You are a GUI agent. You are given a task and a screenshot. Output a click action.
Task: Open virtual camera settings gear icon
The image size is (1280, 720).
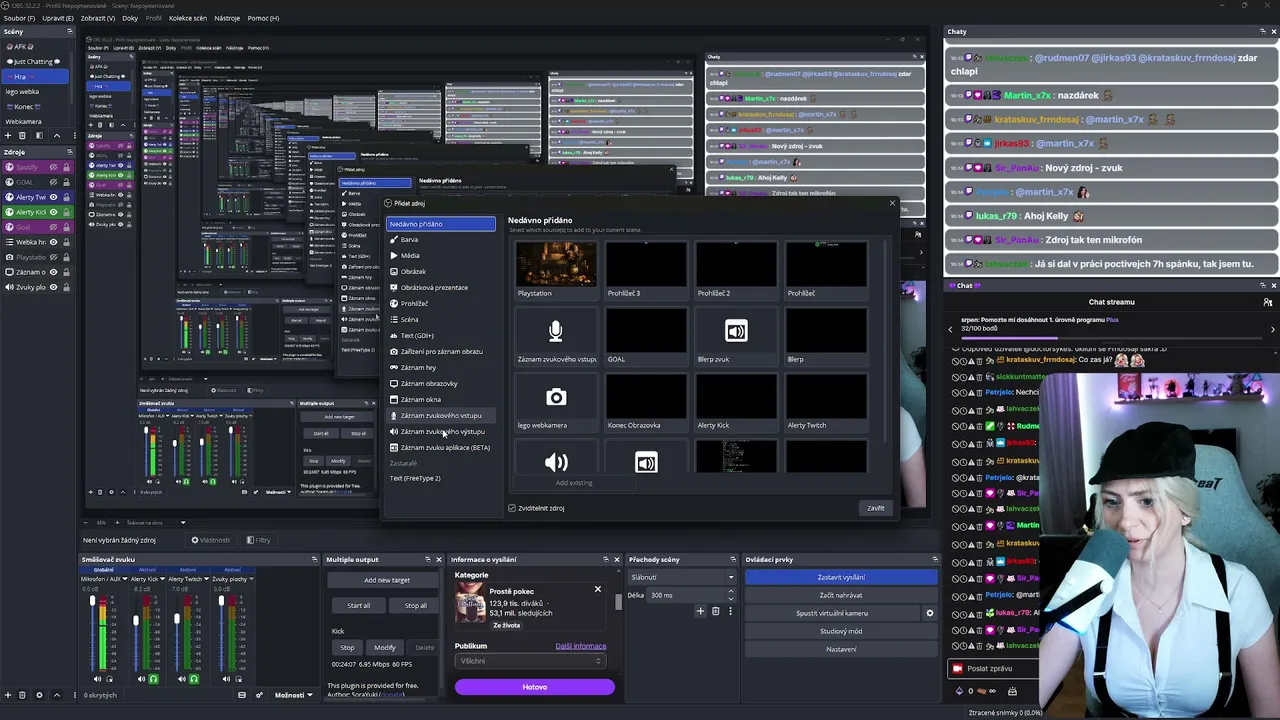pyautogui.click(x=929, y=613)
